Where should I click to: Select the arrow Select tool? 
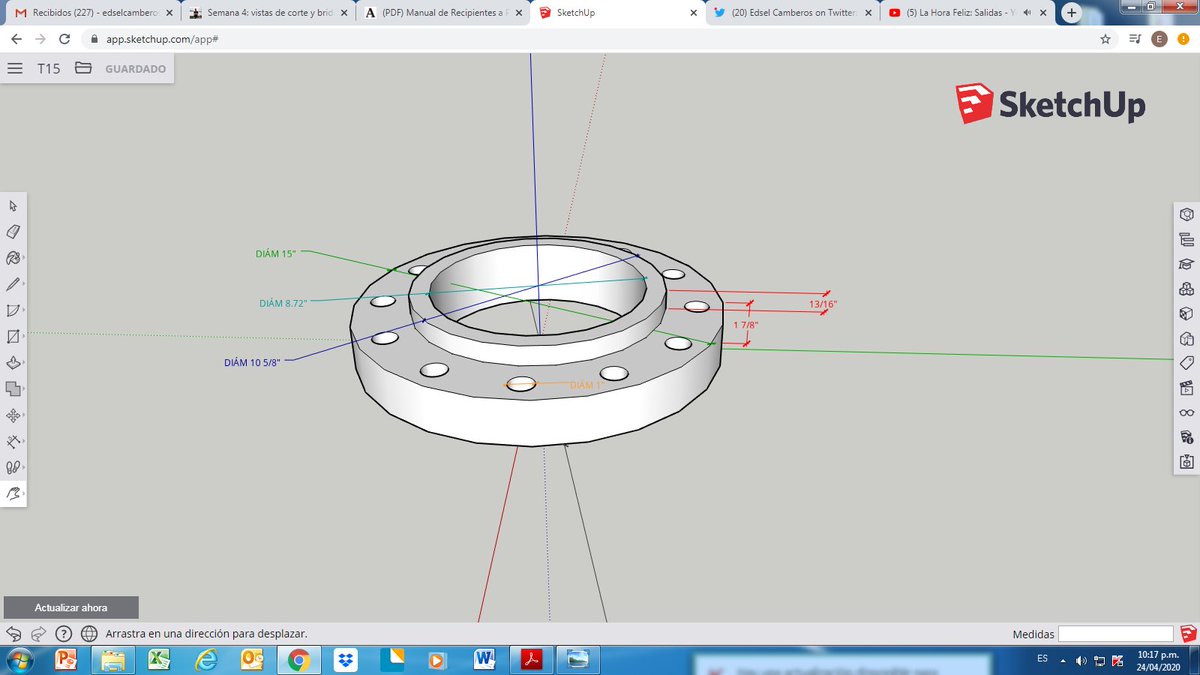[13, 205]
